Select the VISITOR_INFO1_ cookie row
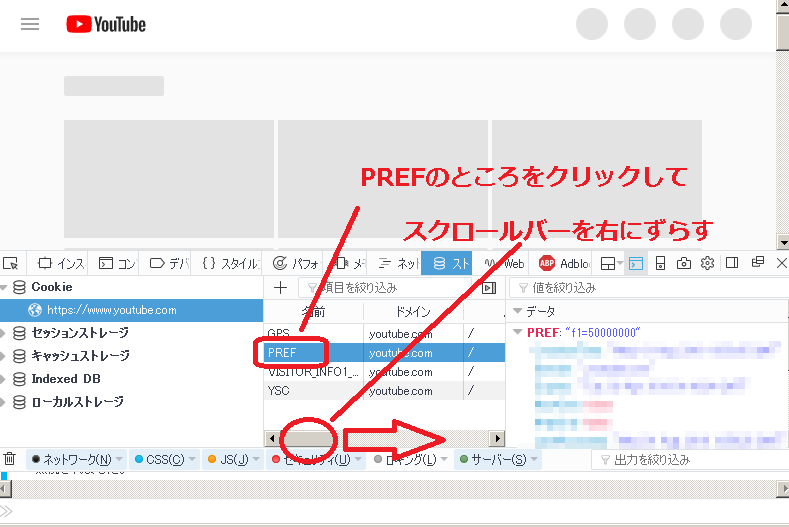789x527 pixels. pos(384,372)
